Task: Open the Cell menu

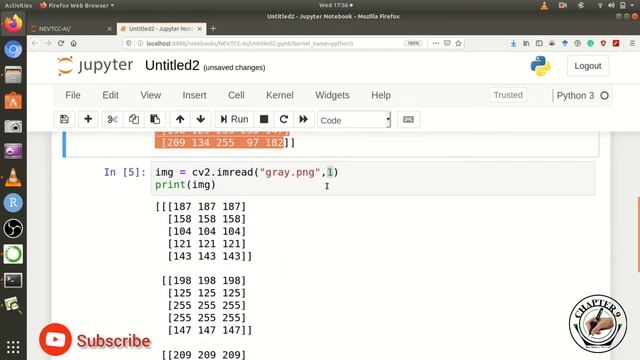Action: 236,95
